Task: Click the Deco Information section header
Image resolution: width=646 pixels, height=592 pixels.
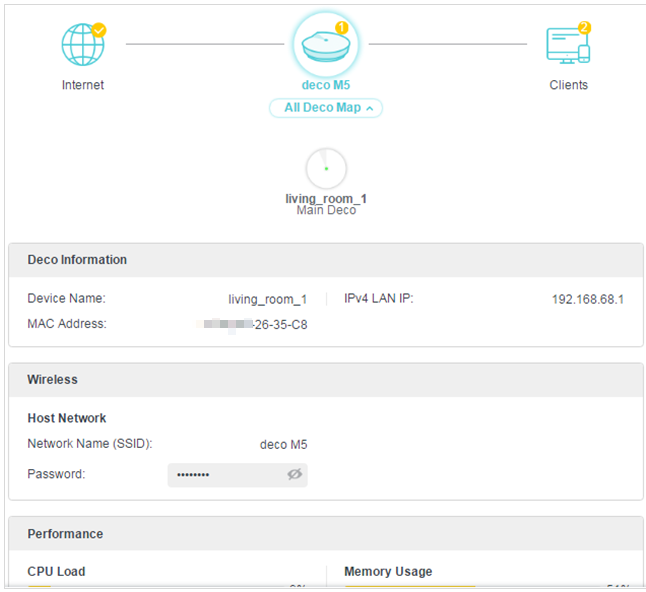Action: (326, 260)
